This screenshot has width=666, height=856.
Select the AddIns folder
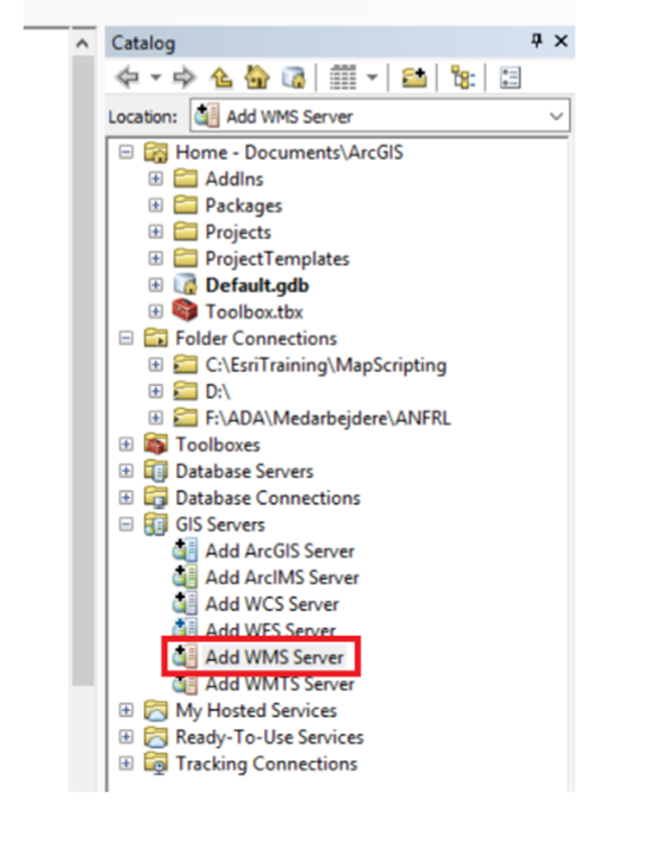pyautogui.click(x=234, y=179)
